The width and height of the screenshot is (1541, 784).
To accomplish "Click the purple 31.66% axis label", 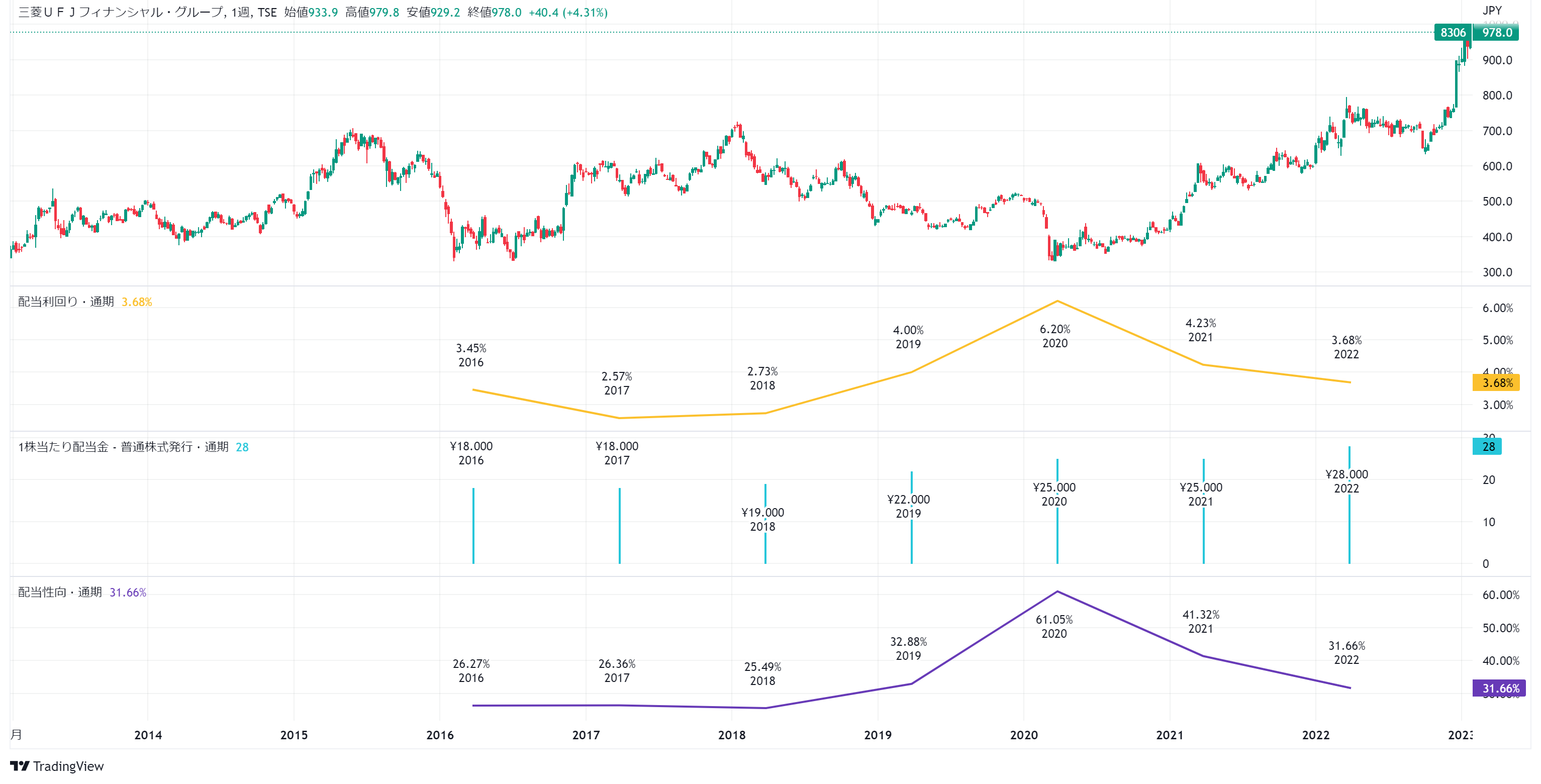I will click(1499, 689).
